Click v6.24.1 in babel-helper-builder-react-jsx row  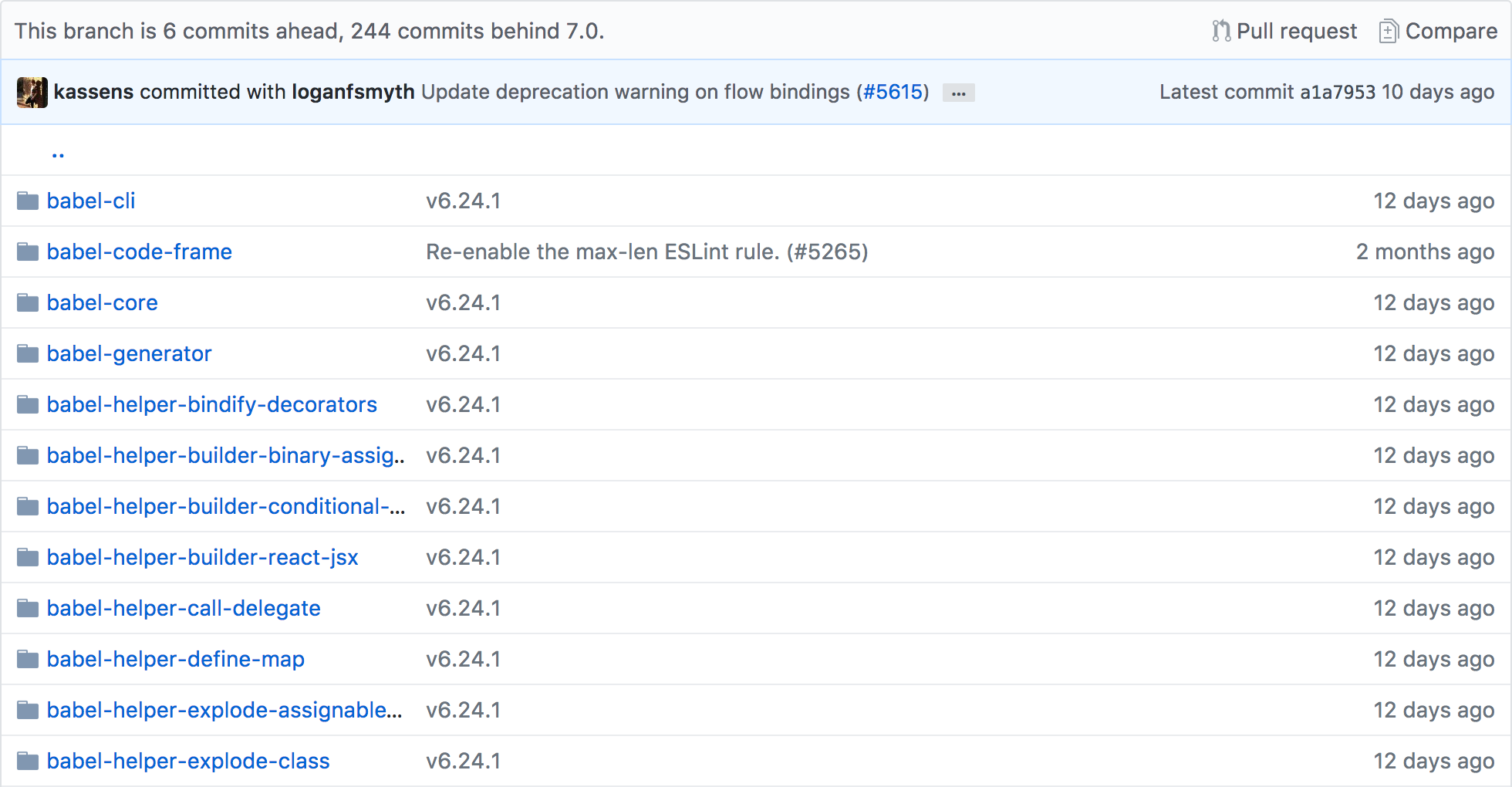pyautogui.click(x=464, y=557)
